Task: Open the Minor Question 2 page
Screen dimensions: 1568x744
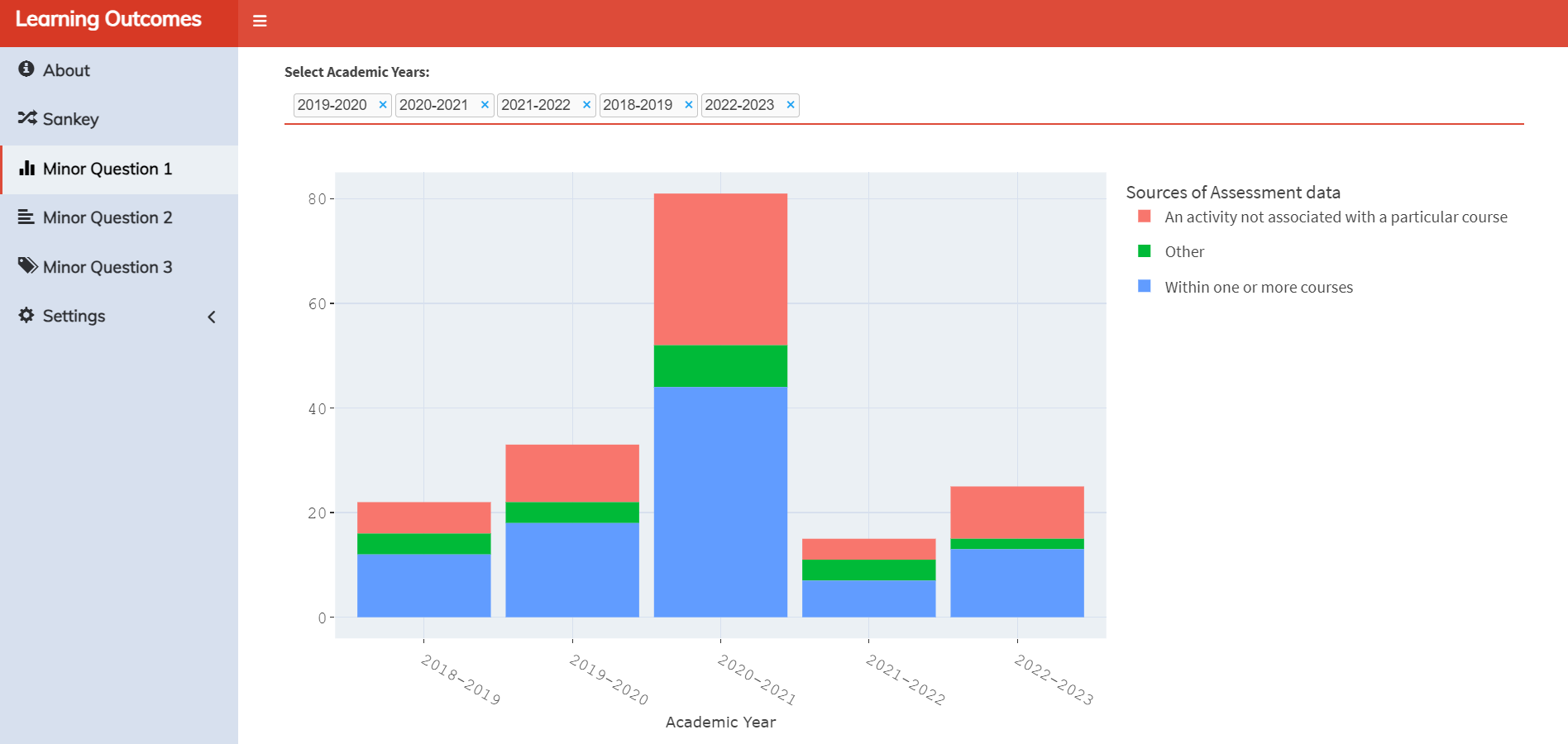Action: (108, 217)
